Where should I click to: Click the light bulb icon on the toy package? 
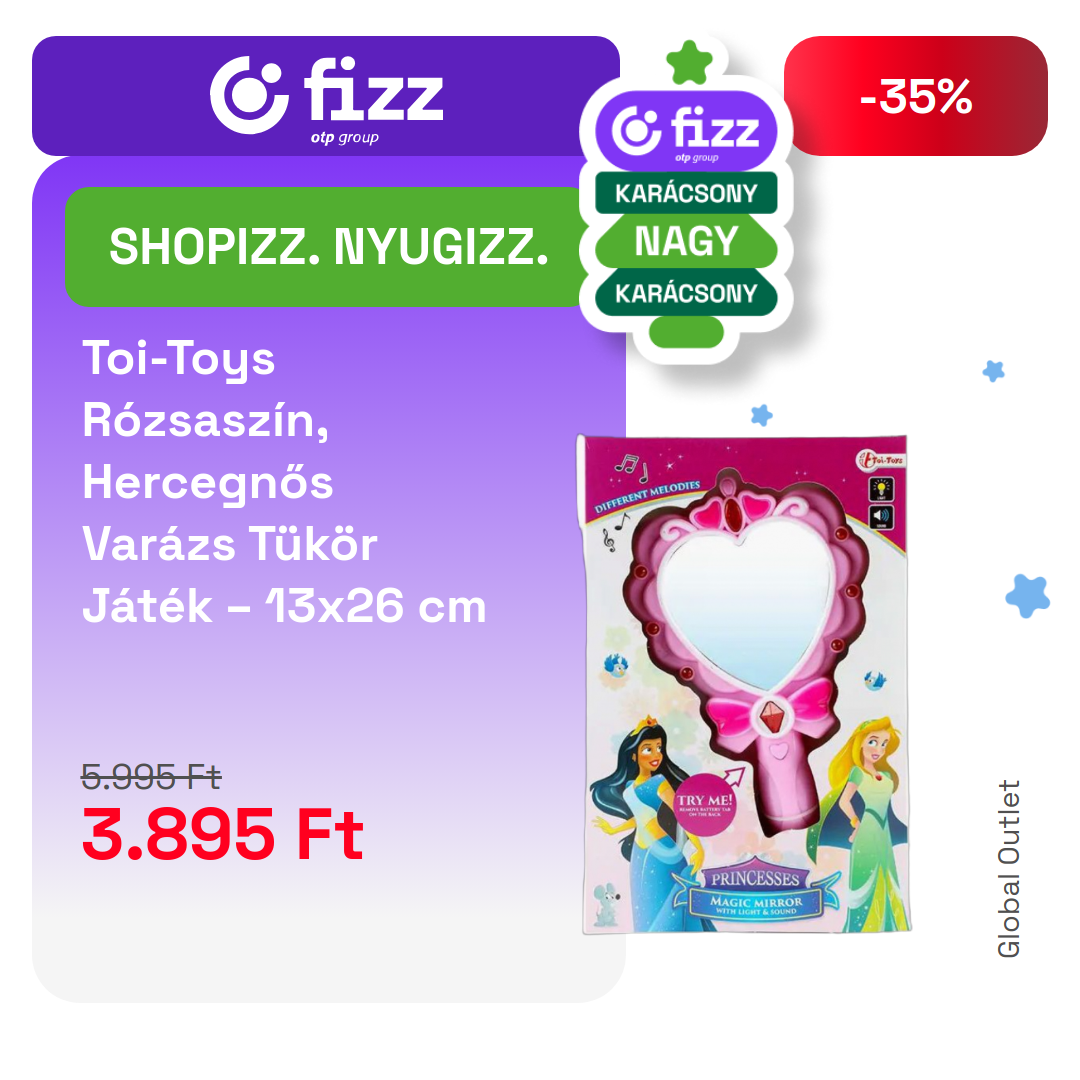(x=881, y=489)
